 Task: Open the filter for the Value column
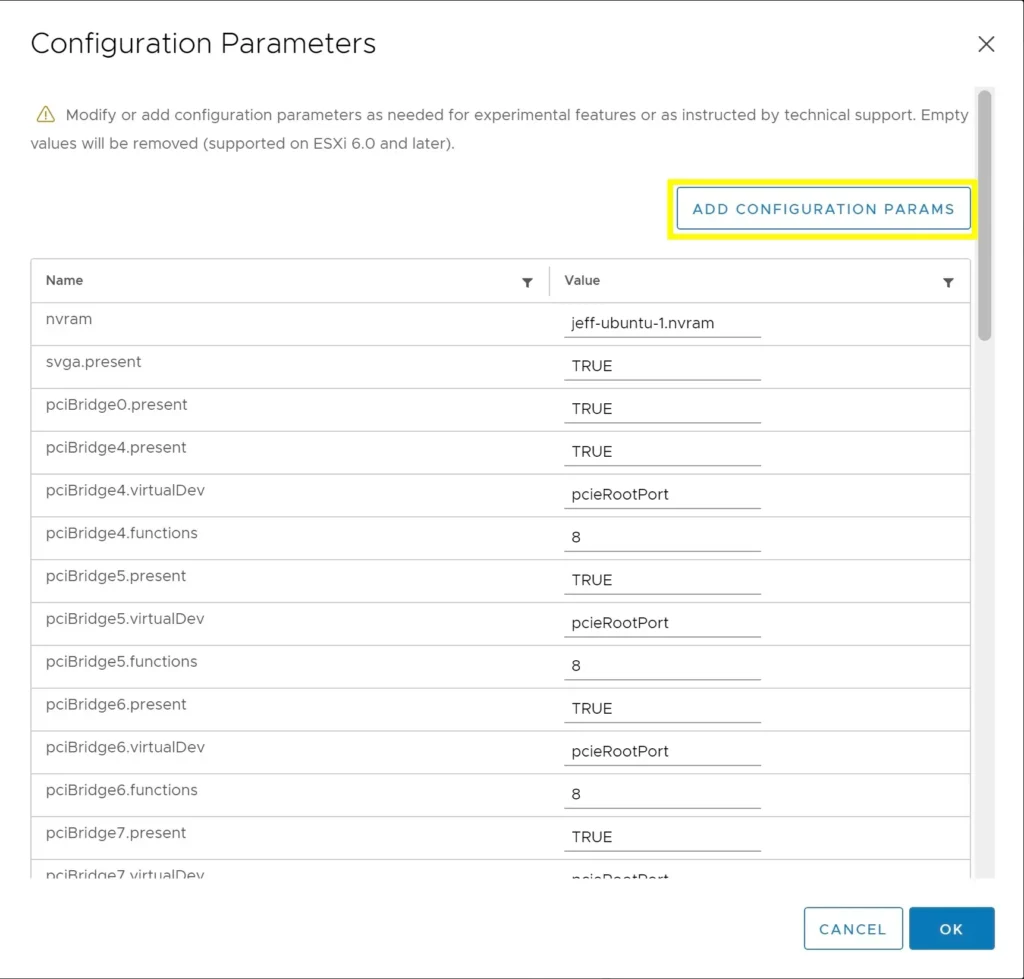pyautogui.click(x=948, y=283)
